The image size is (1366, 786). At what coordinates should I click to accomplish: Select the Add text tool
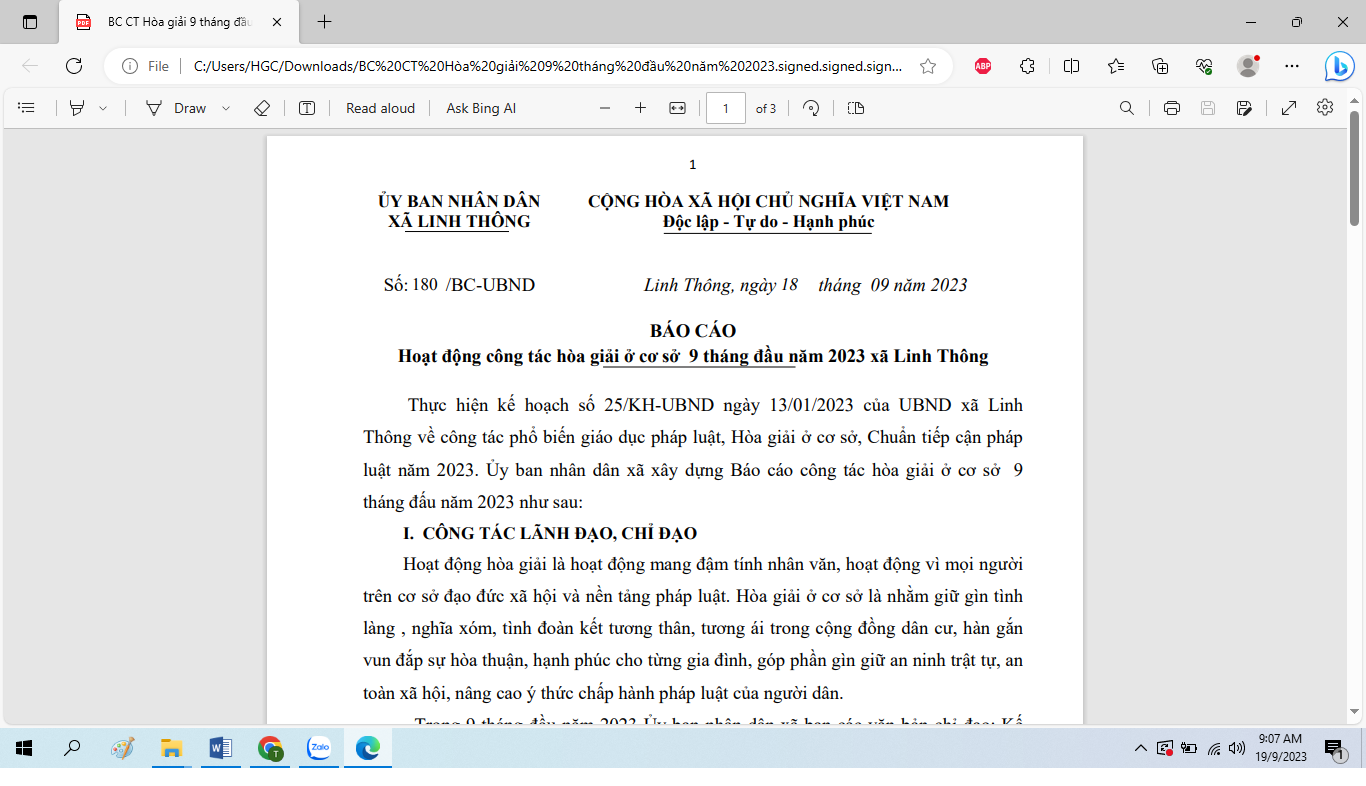tap(308, 108)
